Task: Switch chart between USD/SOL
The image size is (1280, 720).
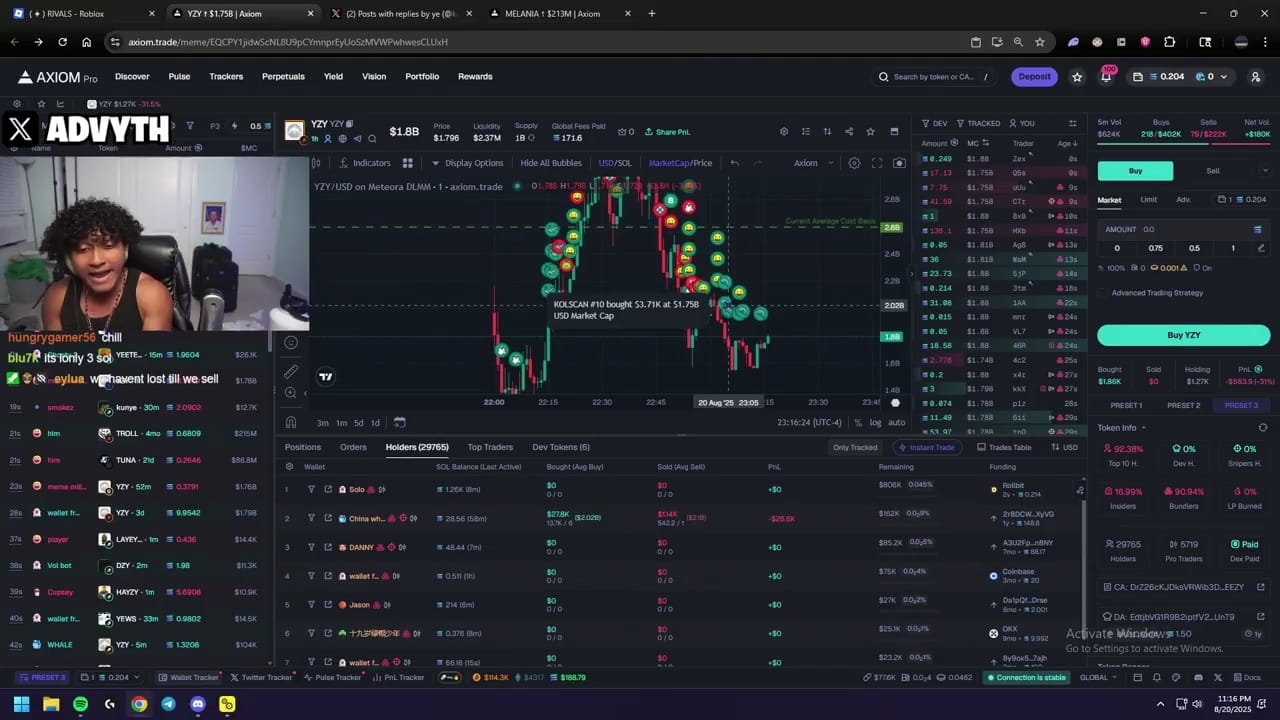Action: pos(615,163)
